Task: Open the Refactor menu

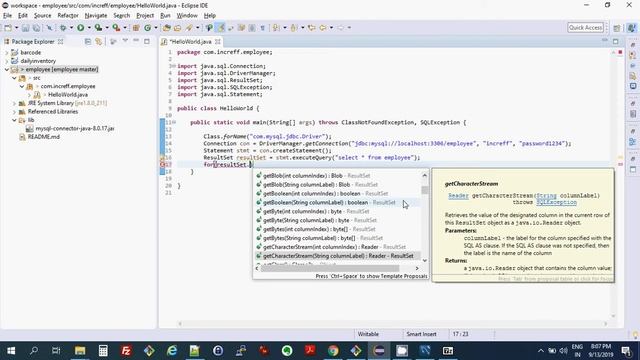Action: (x=68, y=16)
